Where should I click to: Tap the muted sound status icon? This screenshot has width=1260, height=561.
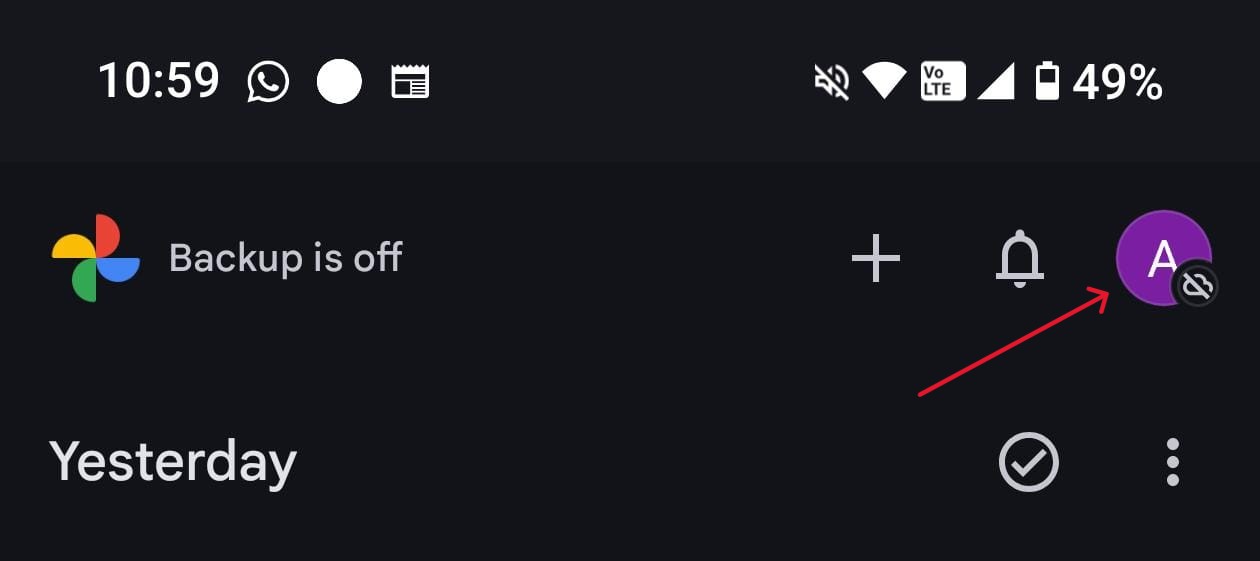(x=832, y=82)
